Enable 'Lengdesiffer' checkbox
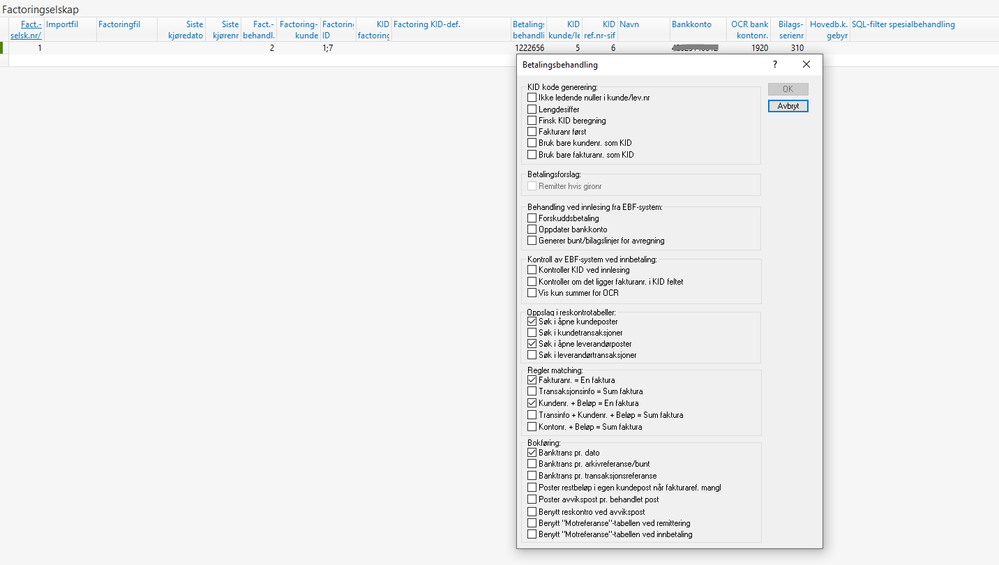999x565 pixels. [532, 109]
